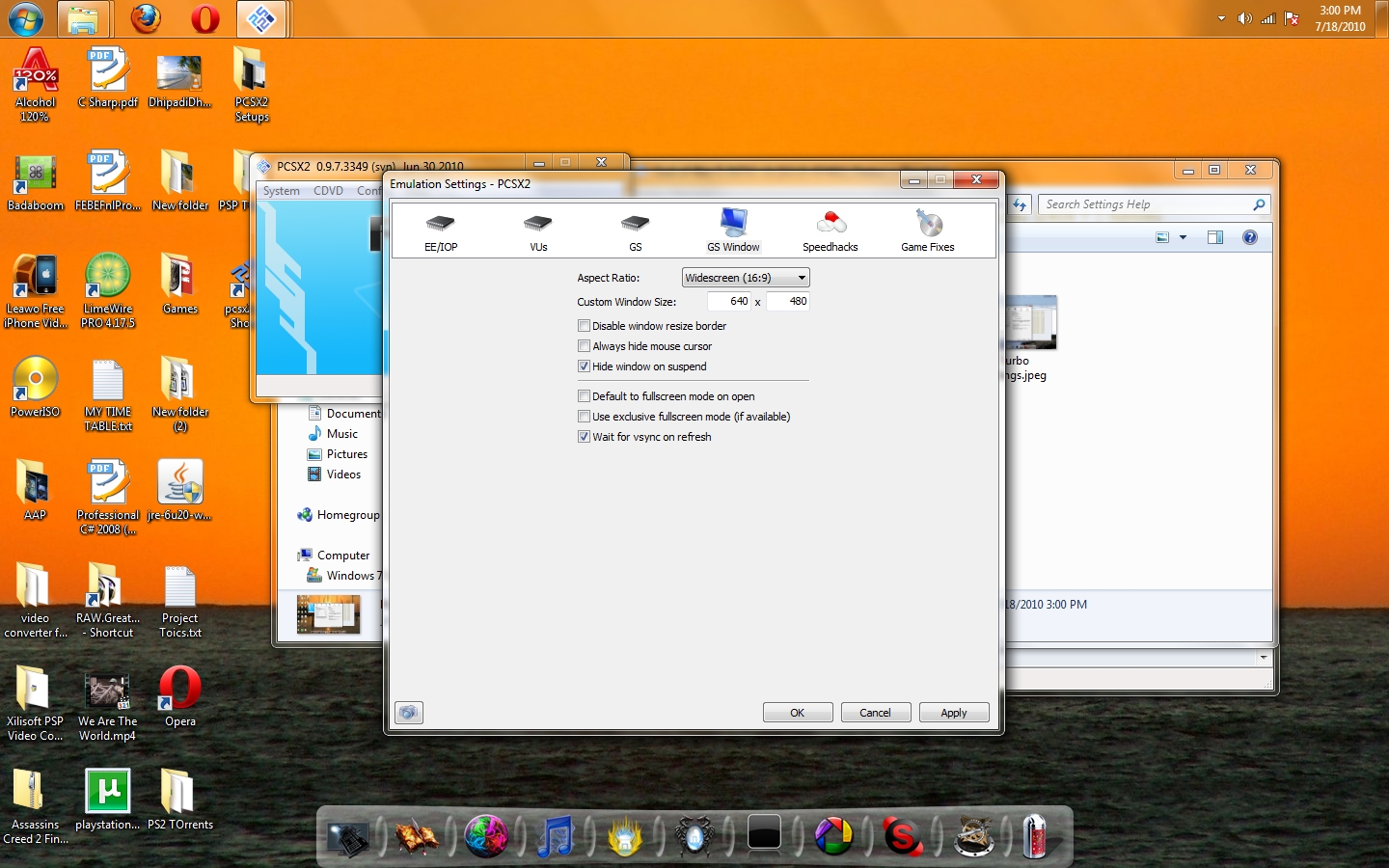Open the Aspect Ratio dropdown

pos(746,278)
